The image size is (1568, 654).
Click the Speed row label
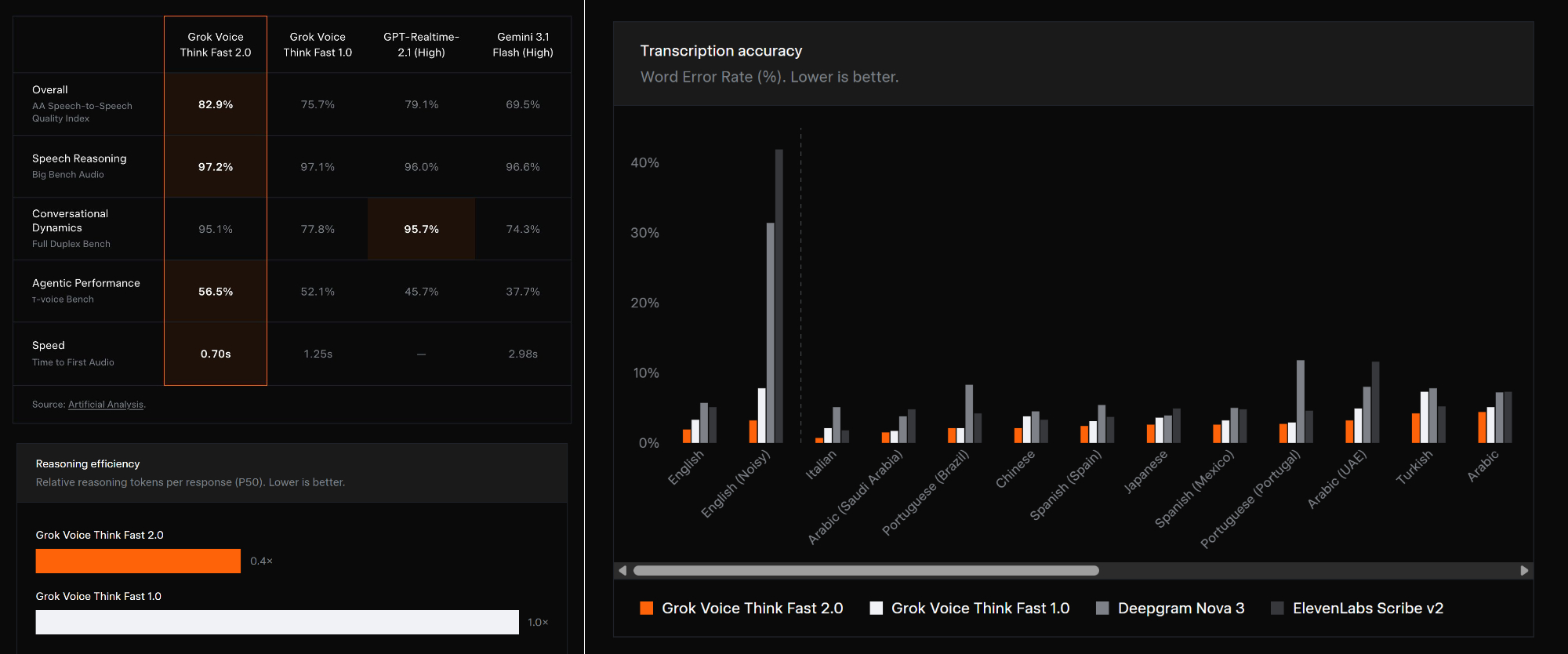49,346
